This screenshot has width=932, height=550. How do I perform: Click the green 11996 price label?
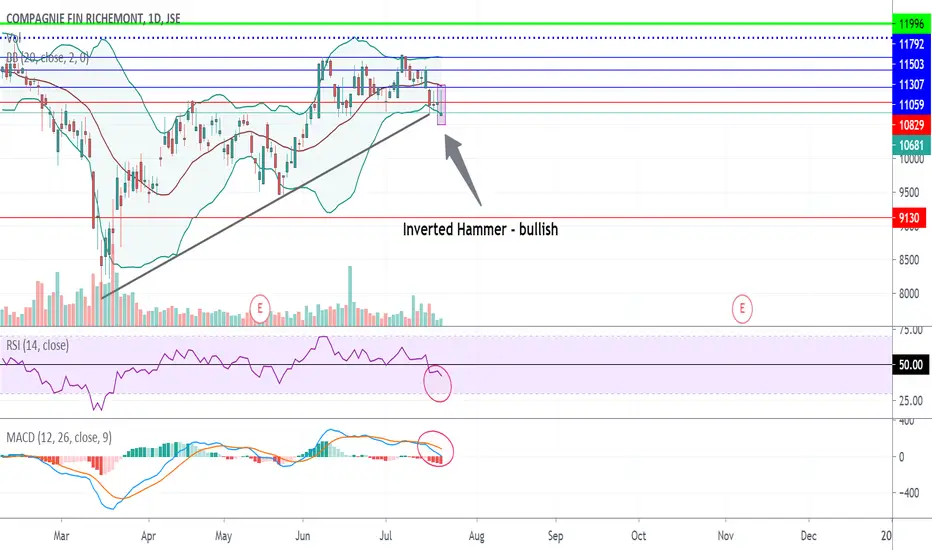click(x=911, y=24)
